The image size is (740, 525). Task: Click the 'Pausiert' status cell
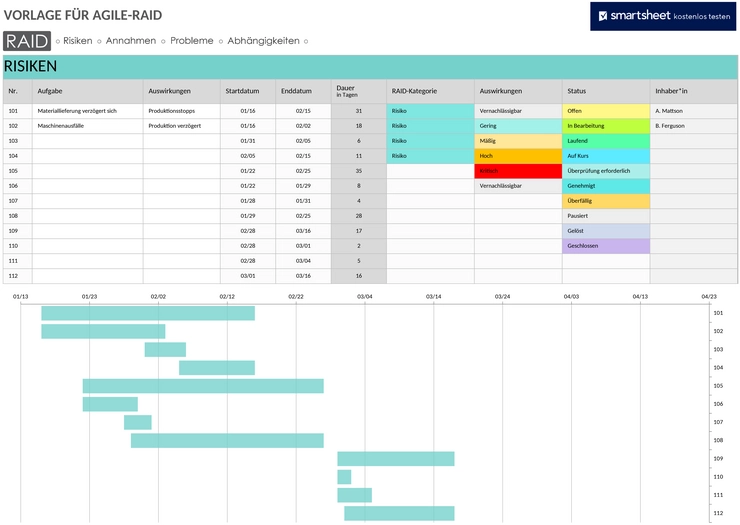click(x=606, y=216)
